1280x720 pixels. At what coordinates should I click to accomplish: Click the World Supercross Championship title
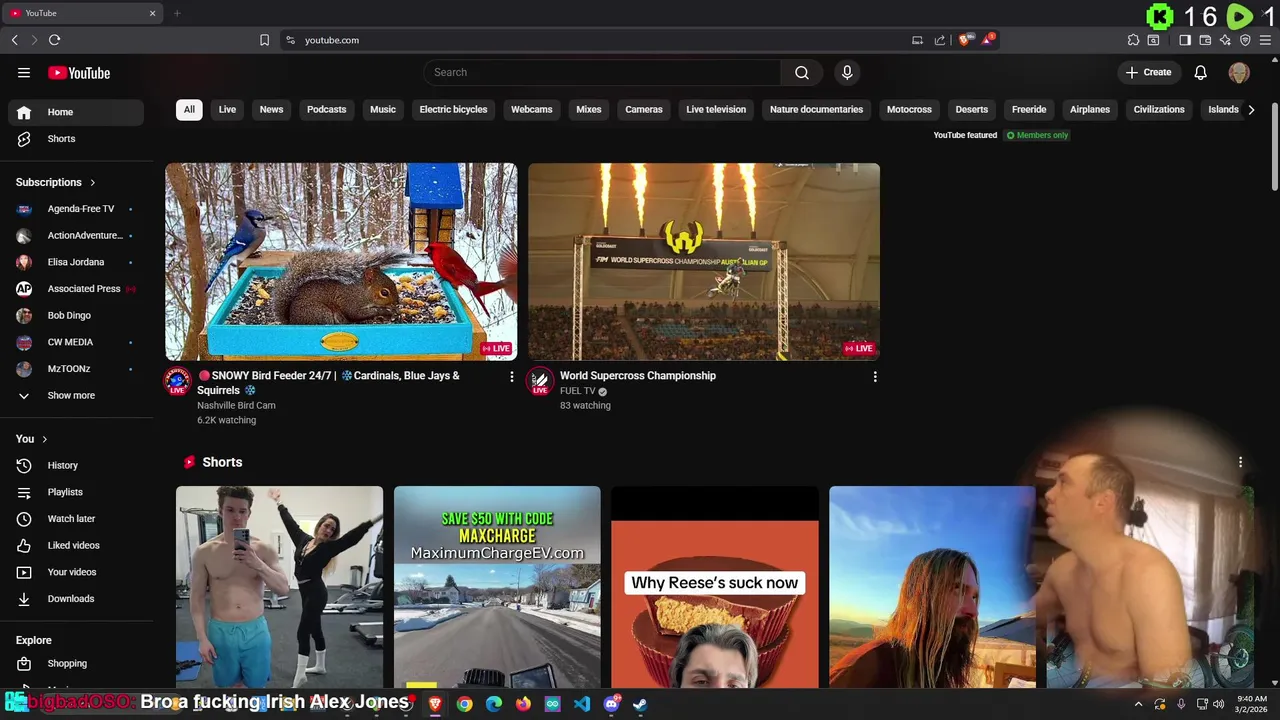638,376
